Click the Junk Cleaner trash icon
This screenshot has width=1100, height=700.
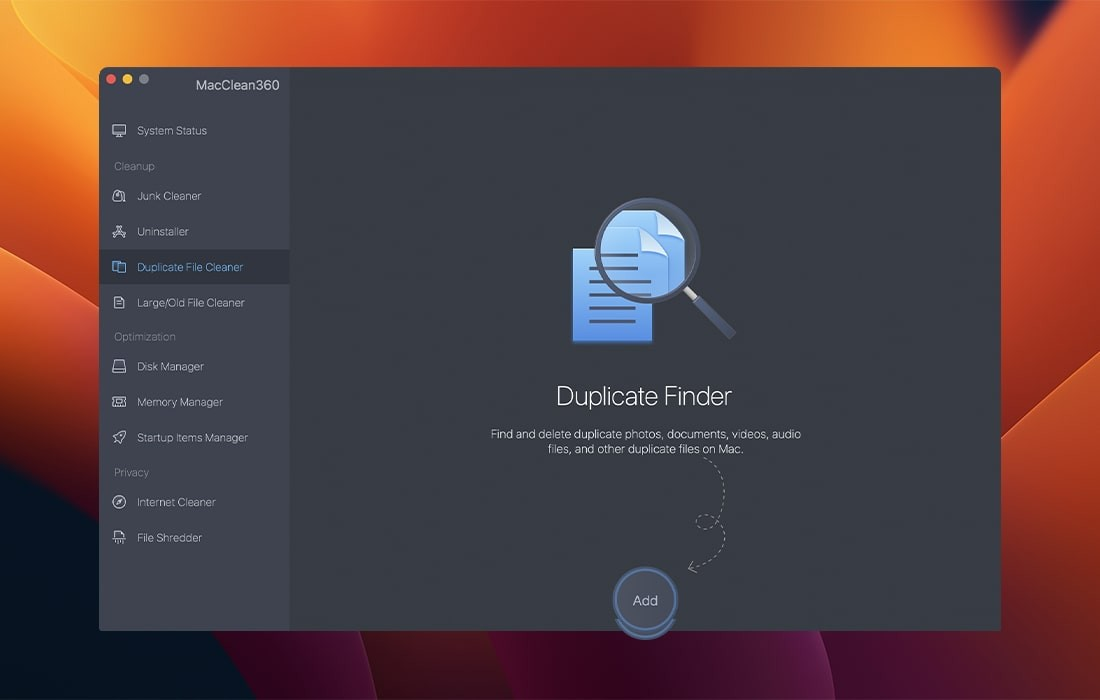(119, 196)
